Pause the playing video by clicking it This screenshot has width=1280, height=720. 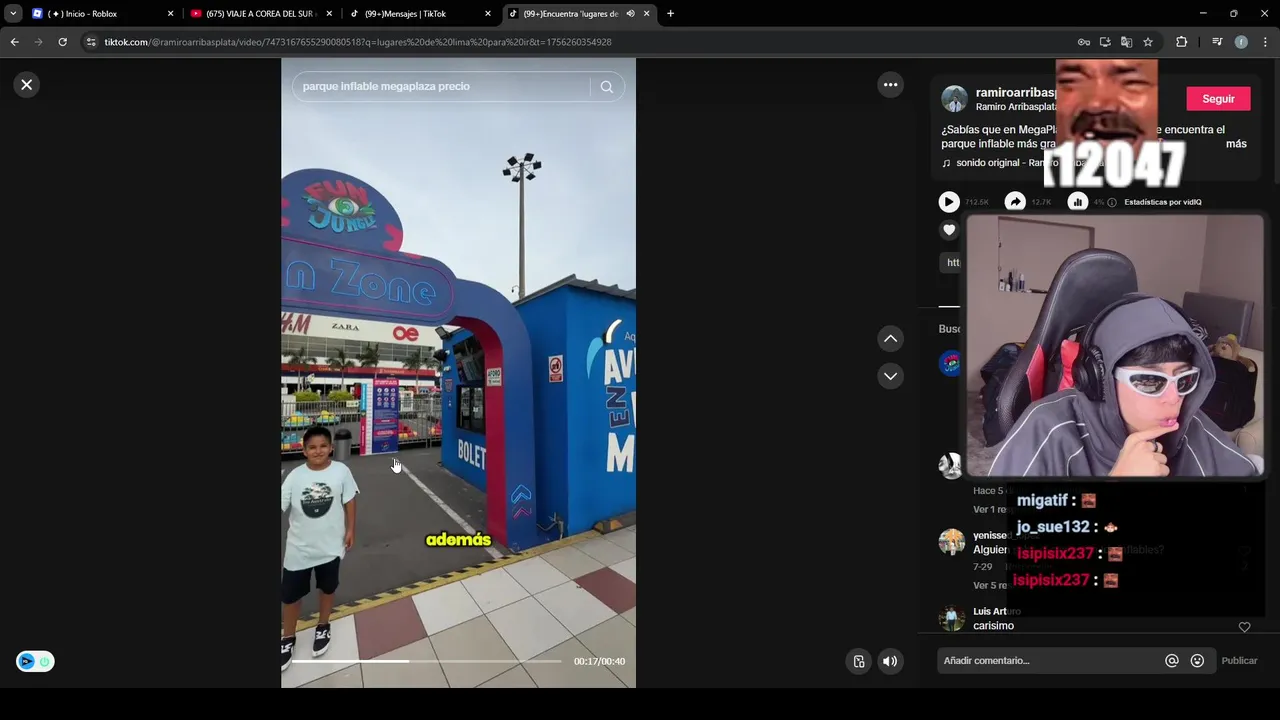pos(458,372)
